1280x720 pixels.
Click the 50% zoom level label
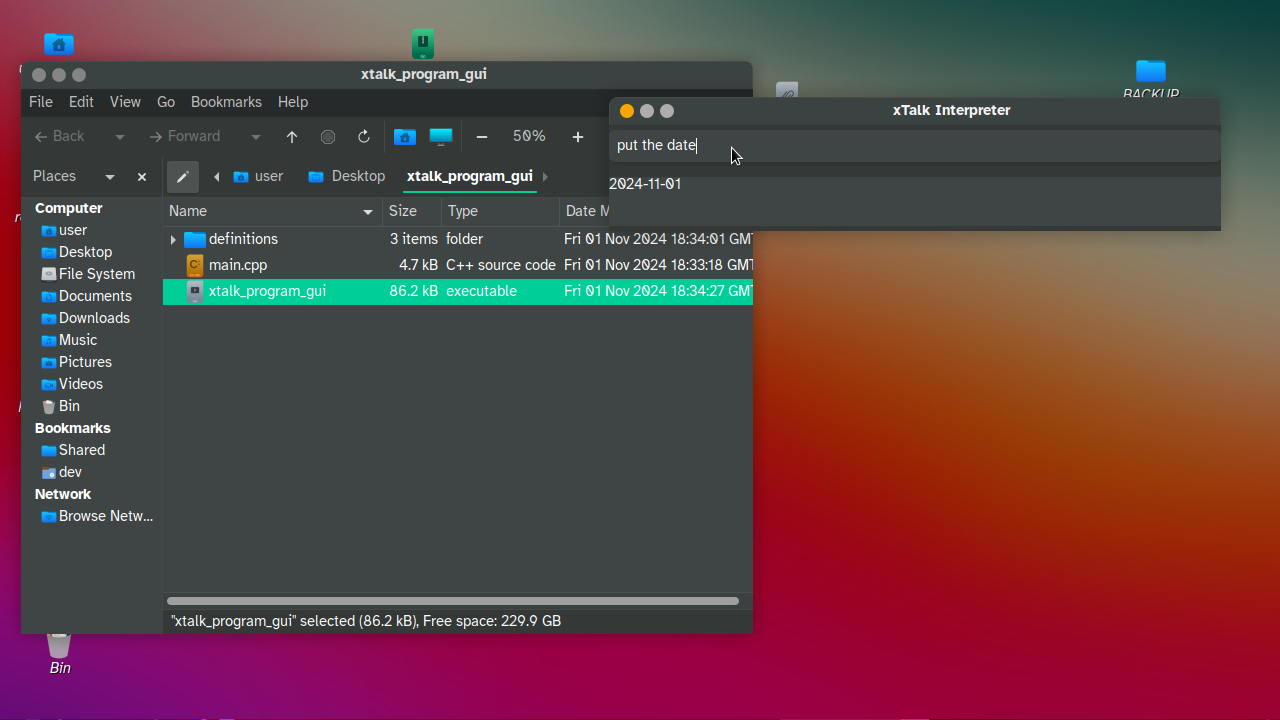pyautogui.click(x=530, y=137)
